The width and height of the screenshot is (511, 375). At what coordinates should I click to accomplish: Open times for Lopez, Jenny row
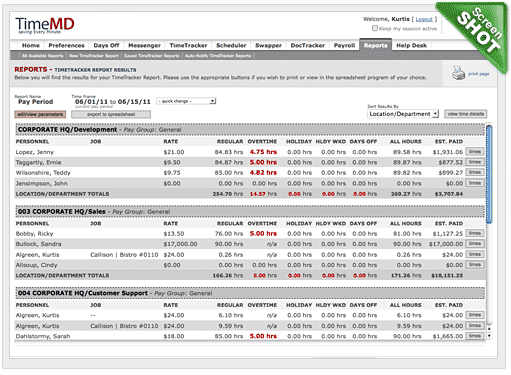coord(475,152)
